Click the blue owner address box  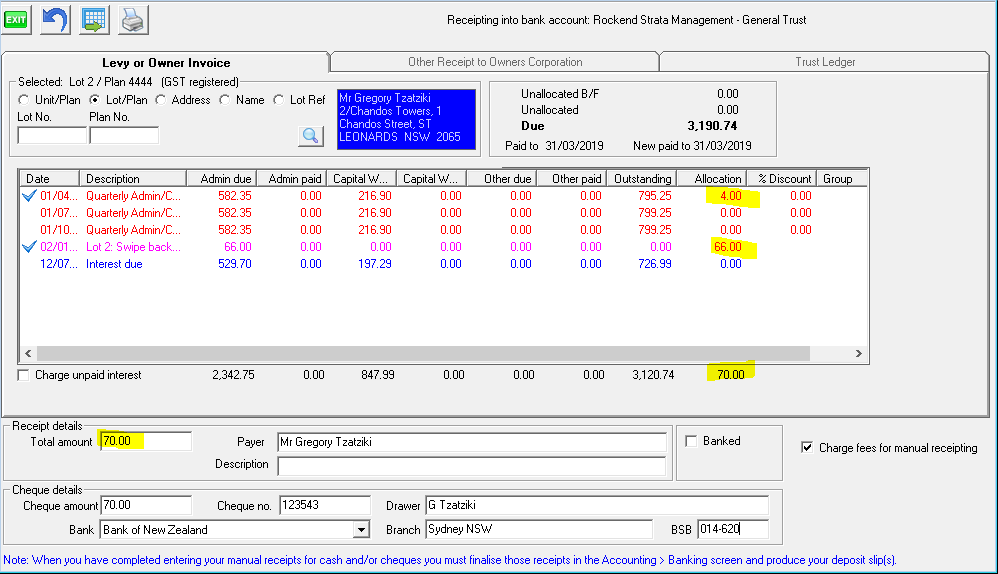406,119
